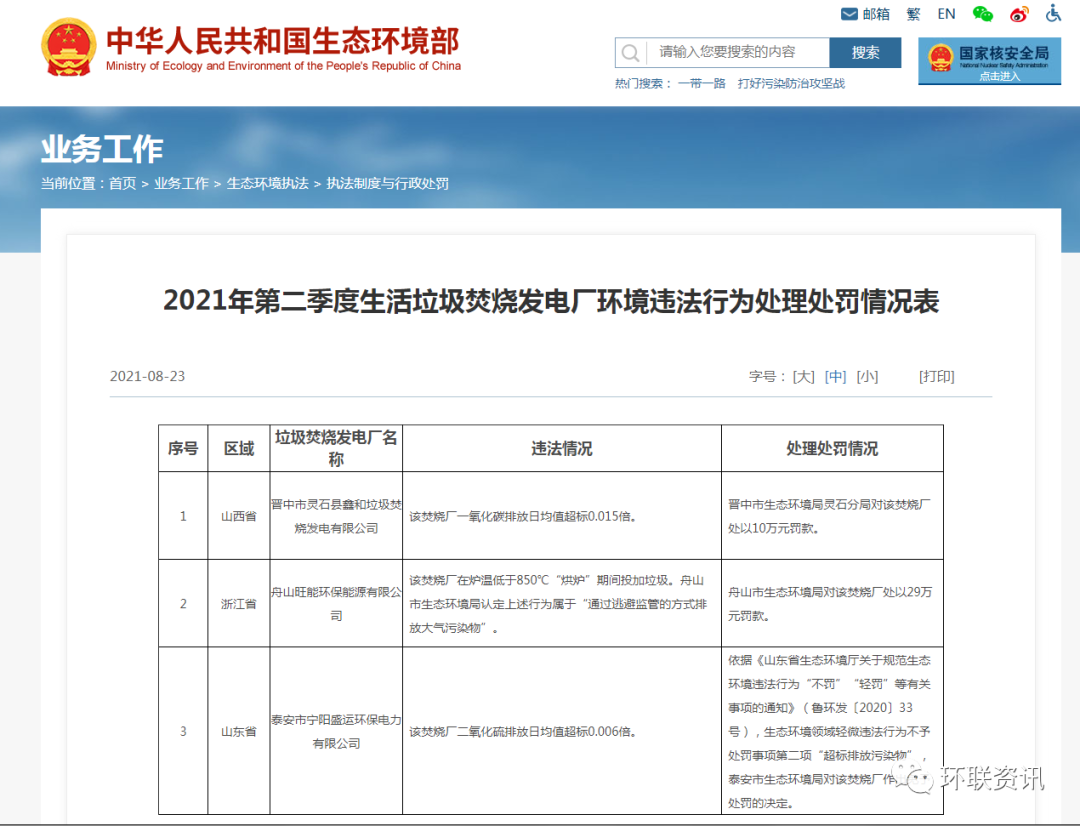Open the WeChat icon link
The height and width of the screenshot is (826, 1080).
click(x=983, y=14)
